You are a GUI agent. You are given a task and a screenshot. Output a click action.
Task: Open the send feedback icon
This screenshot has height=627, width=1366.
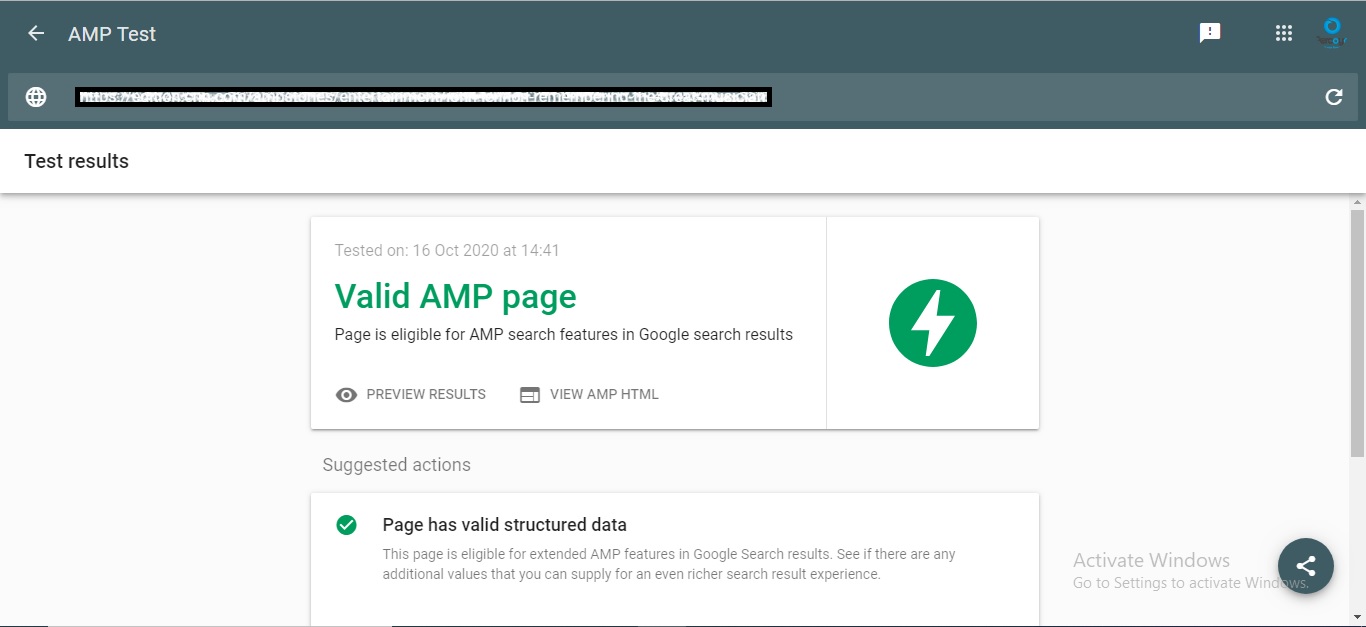pyautogui.click(x=1210, y=33)
